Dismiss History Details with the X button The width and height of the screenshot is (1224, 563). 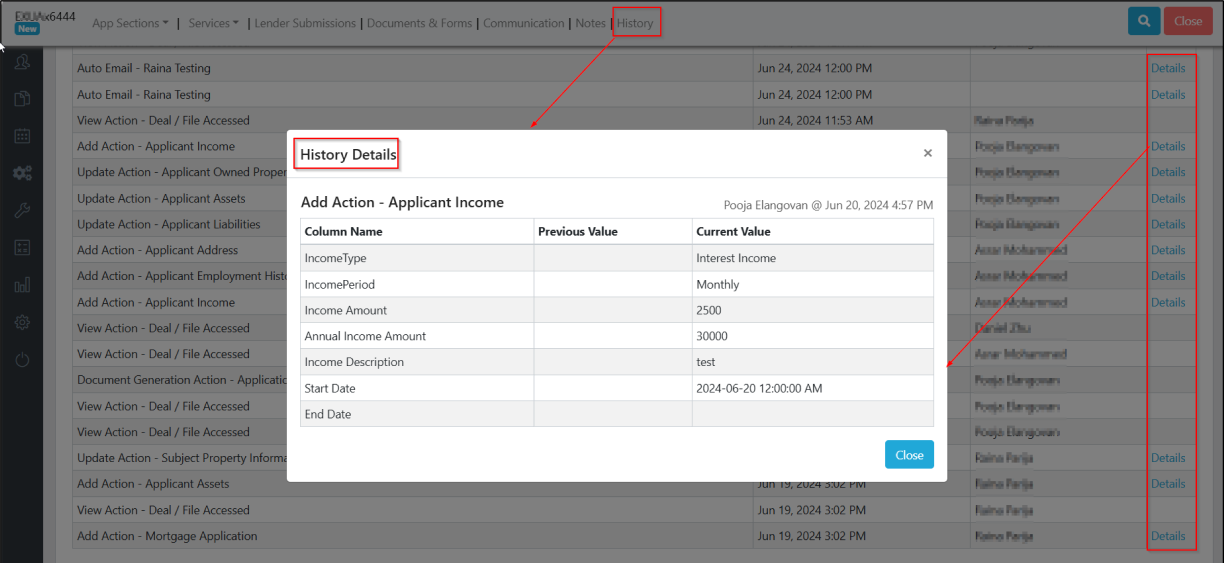tap(927, 153)
